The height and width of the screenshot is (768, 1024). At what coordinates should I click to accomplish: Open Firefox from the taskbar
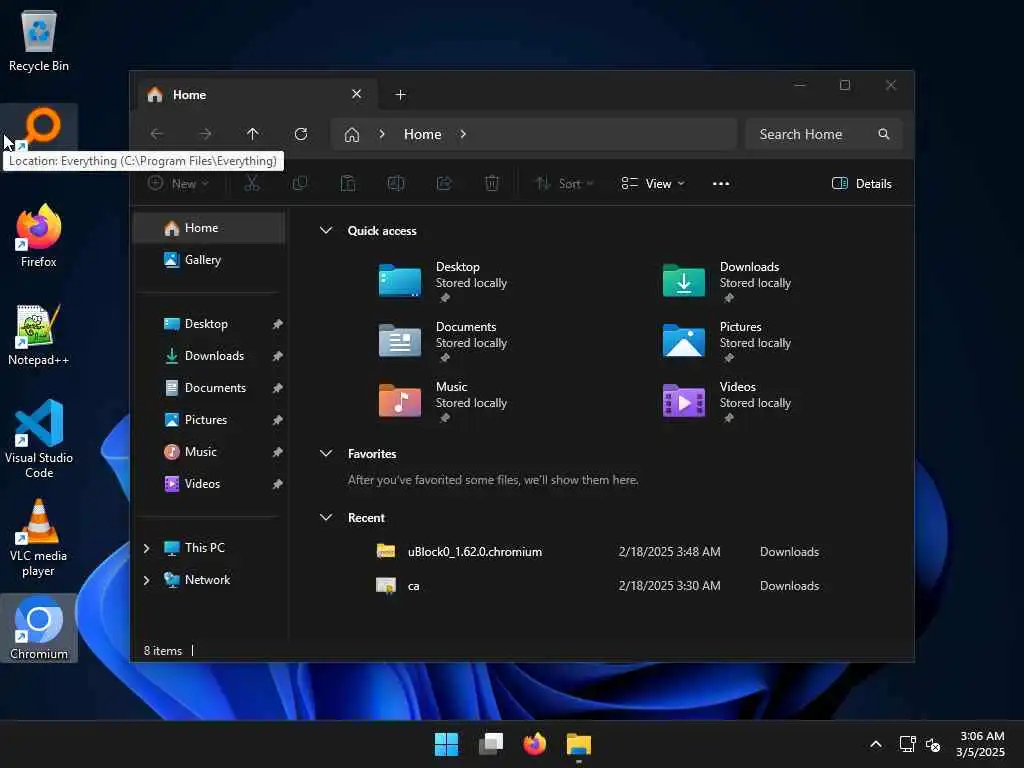(x=535, y=744)
